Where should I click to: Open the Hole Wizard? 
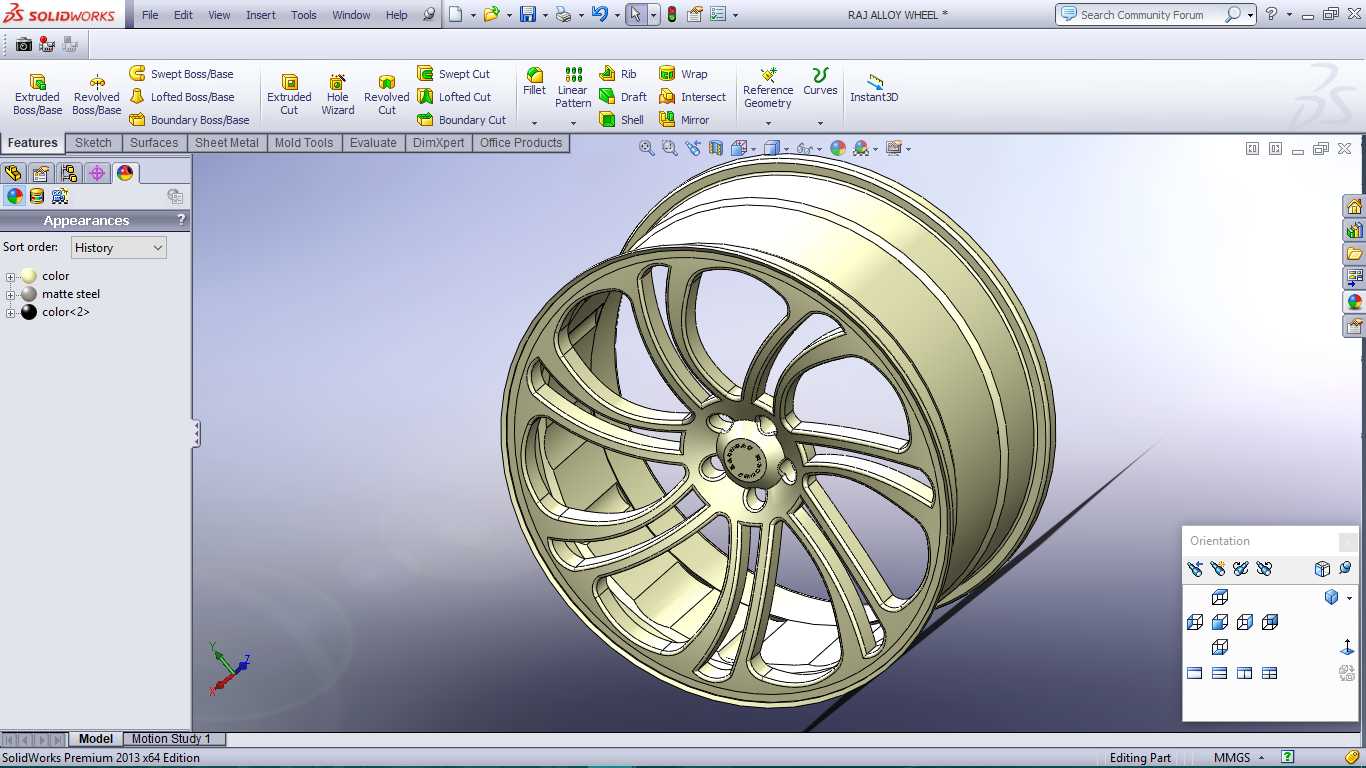pyautogui.click(x=338, y=94)
